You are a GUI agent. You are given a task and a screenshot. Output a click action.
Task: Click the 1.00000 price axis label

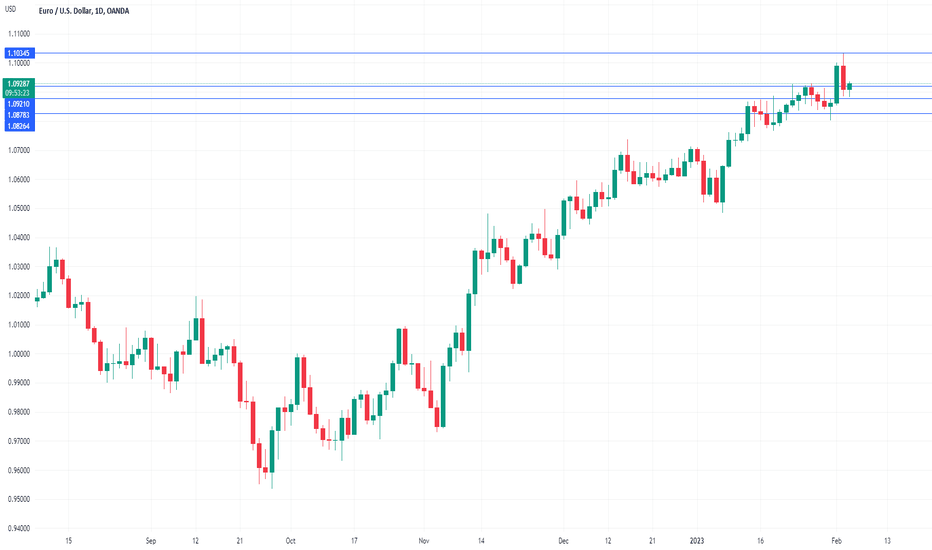point(19,354)
